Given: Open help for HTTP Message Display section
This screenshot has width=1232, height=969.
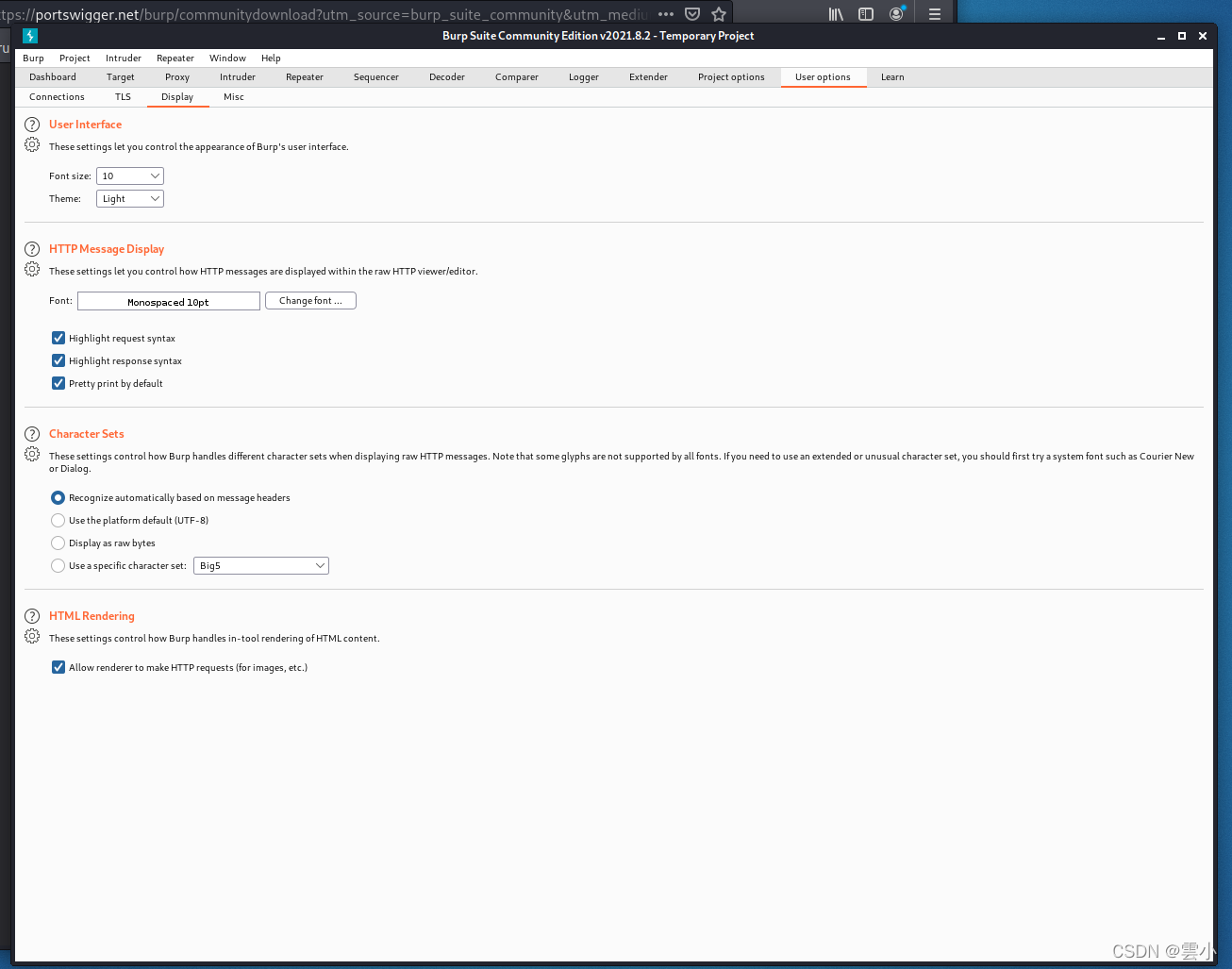Looking at the screenshot, I should (32, 249).
